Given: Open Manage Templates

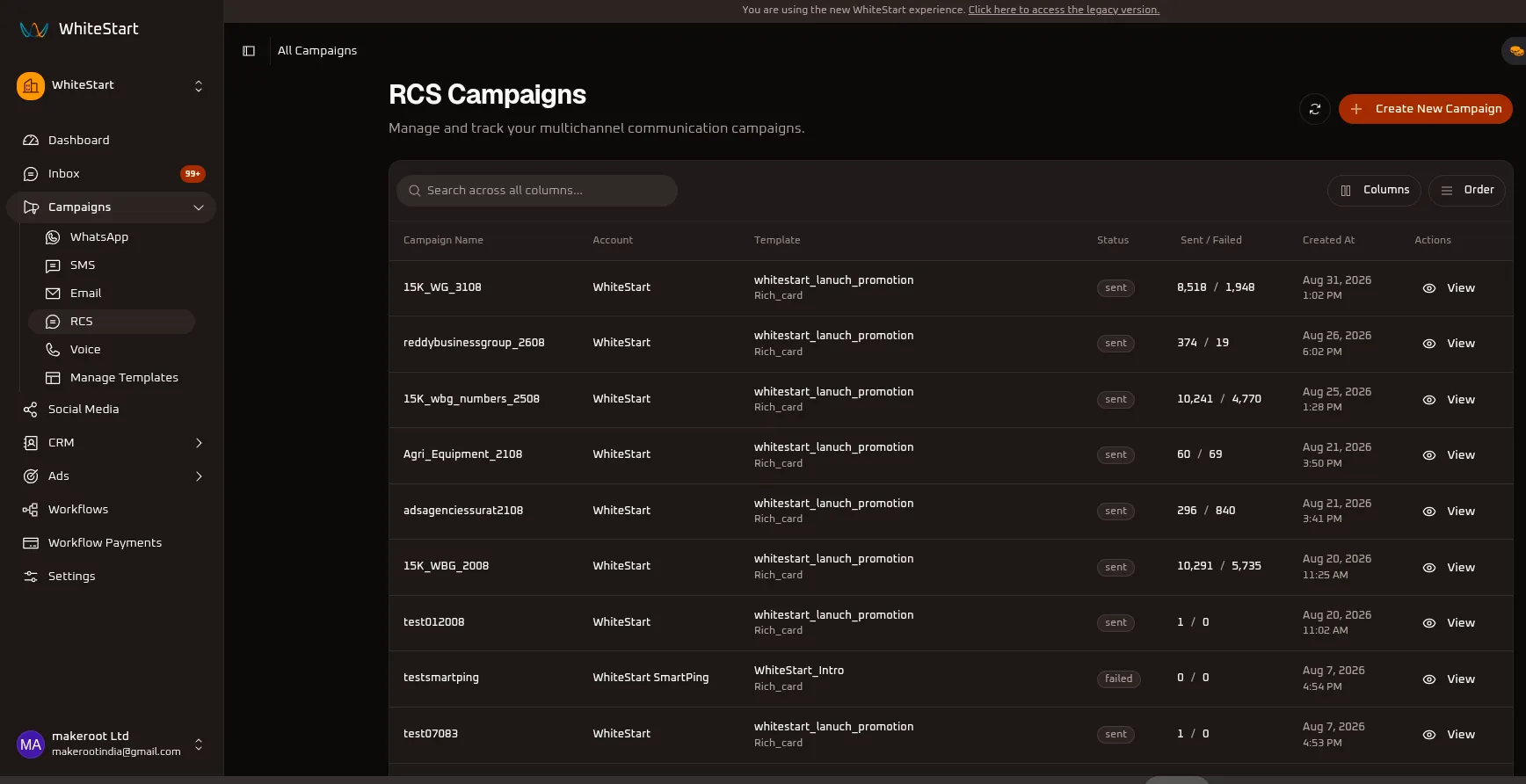Looking at the screenshot, I should pos(112,378).
